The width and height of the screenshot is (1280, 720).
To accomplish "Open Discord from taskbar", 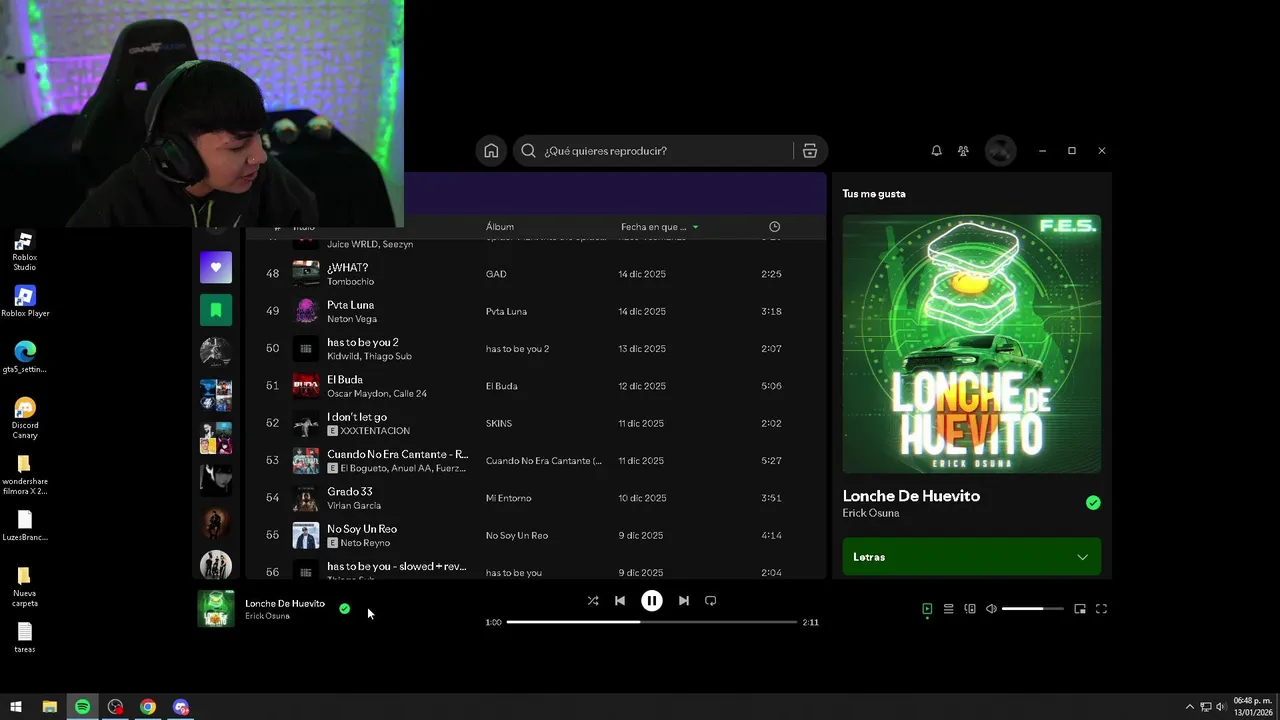I will pos(181,707).
